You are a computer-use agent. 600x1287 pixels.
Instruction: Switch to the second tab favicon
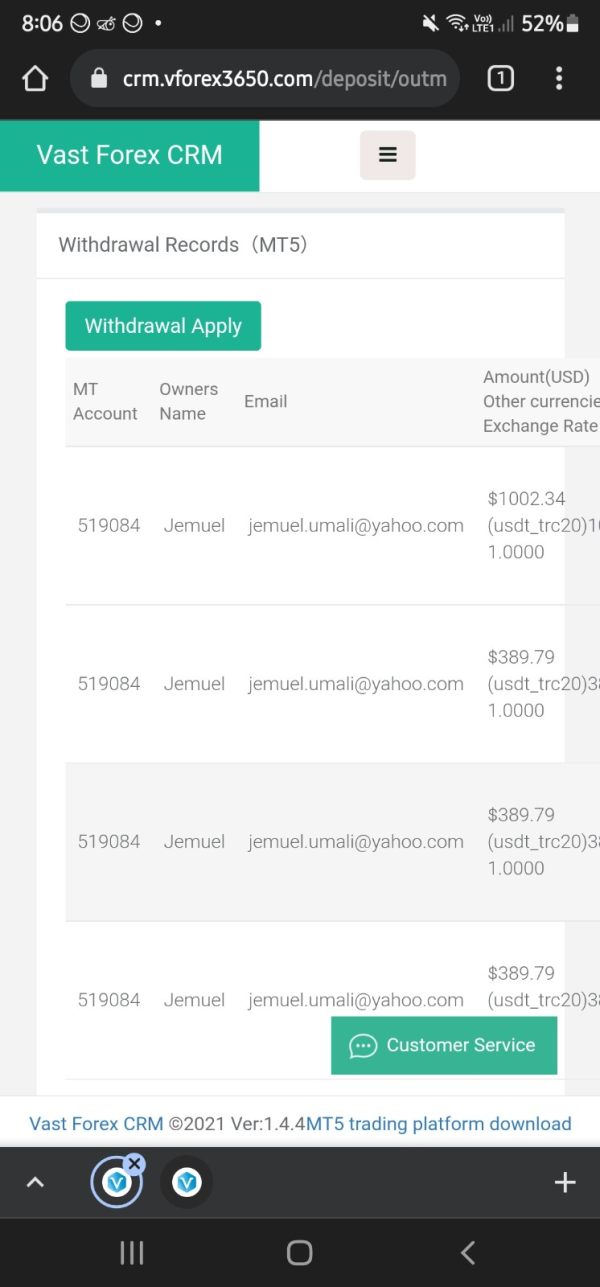tap(186, 1183)
